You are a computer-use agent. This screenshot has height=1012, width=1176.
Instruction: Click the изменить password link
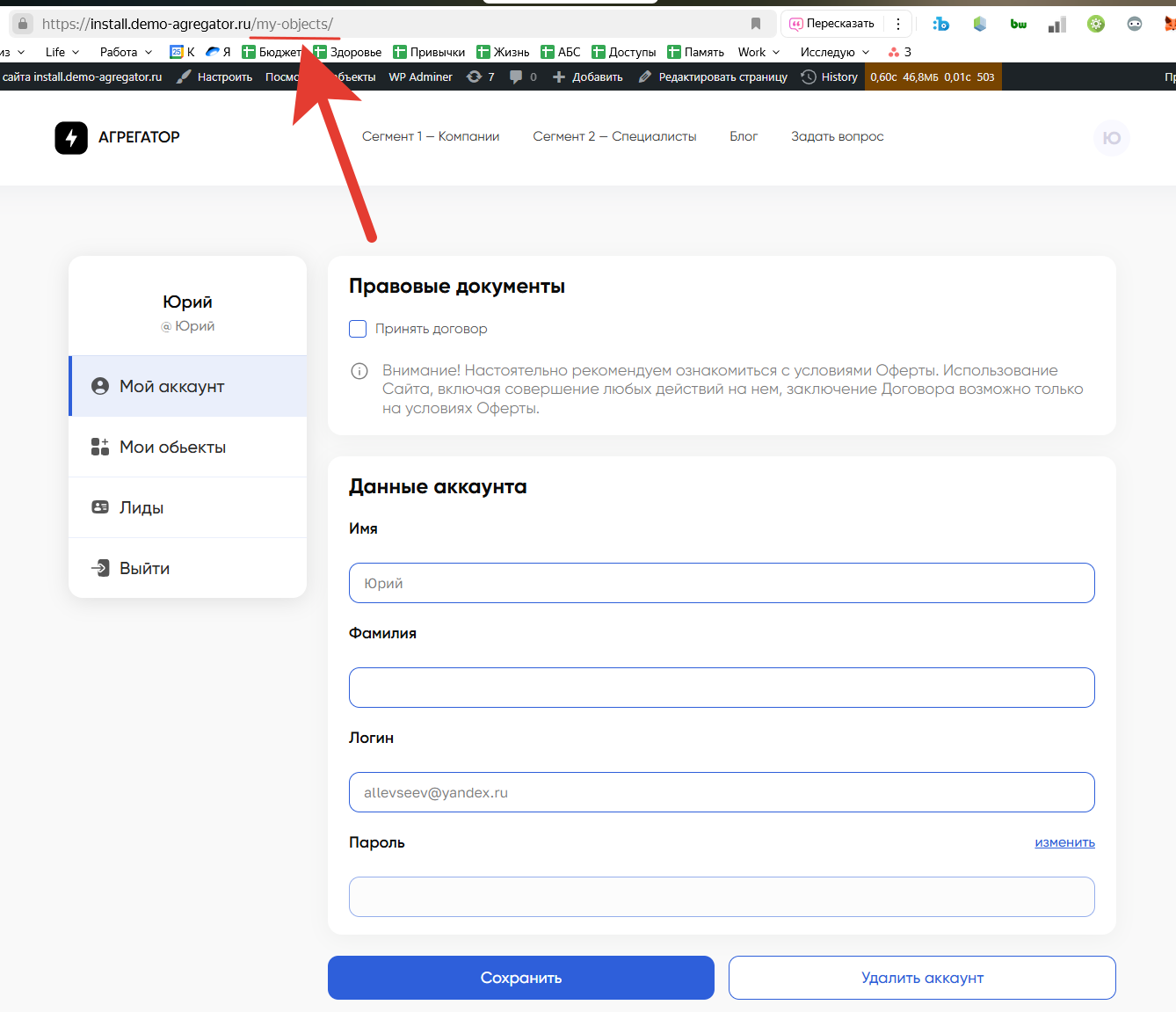1064,842
